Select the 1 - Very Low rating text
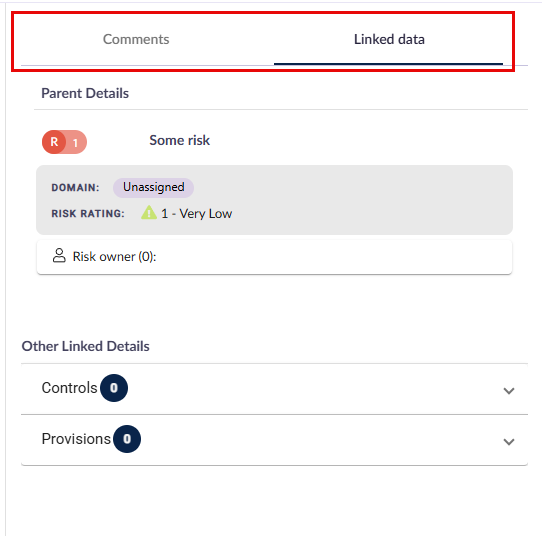 tap(197, 214)
